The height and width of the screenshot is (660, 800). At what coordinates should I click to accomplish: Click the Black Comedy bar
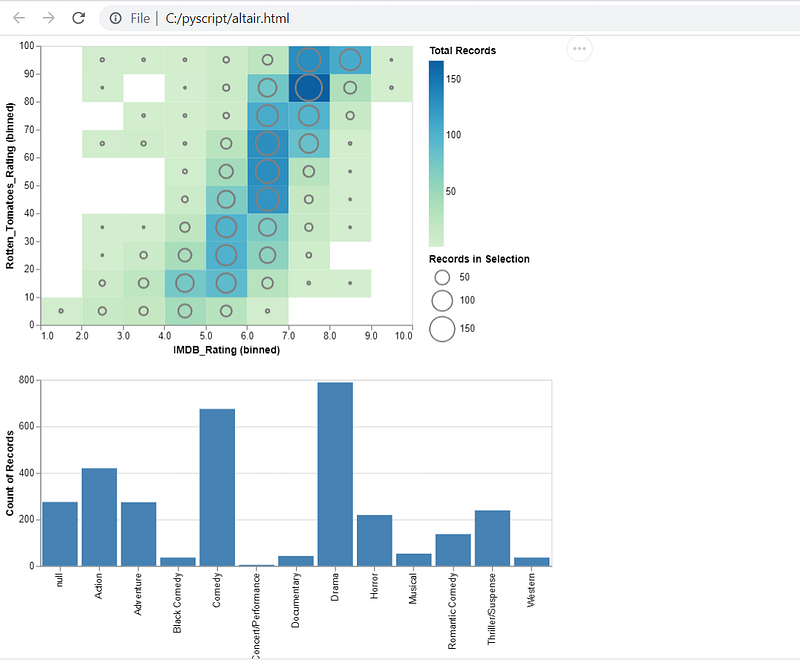click(x=178, y=562)
